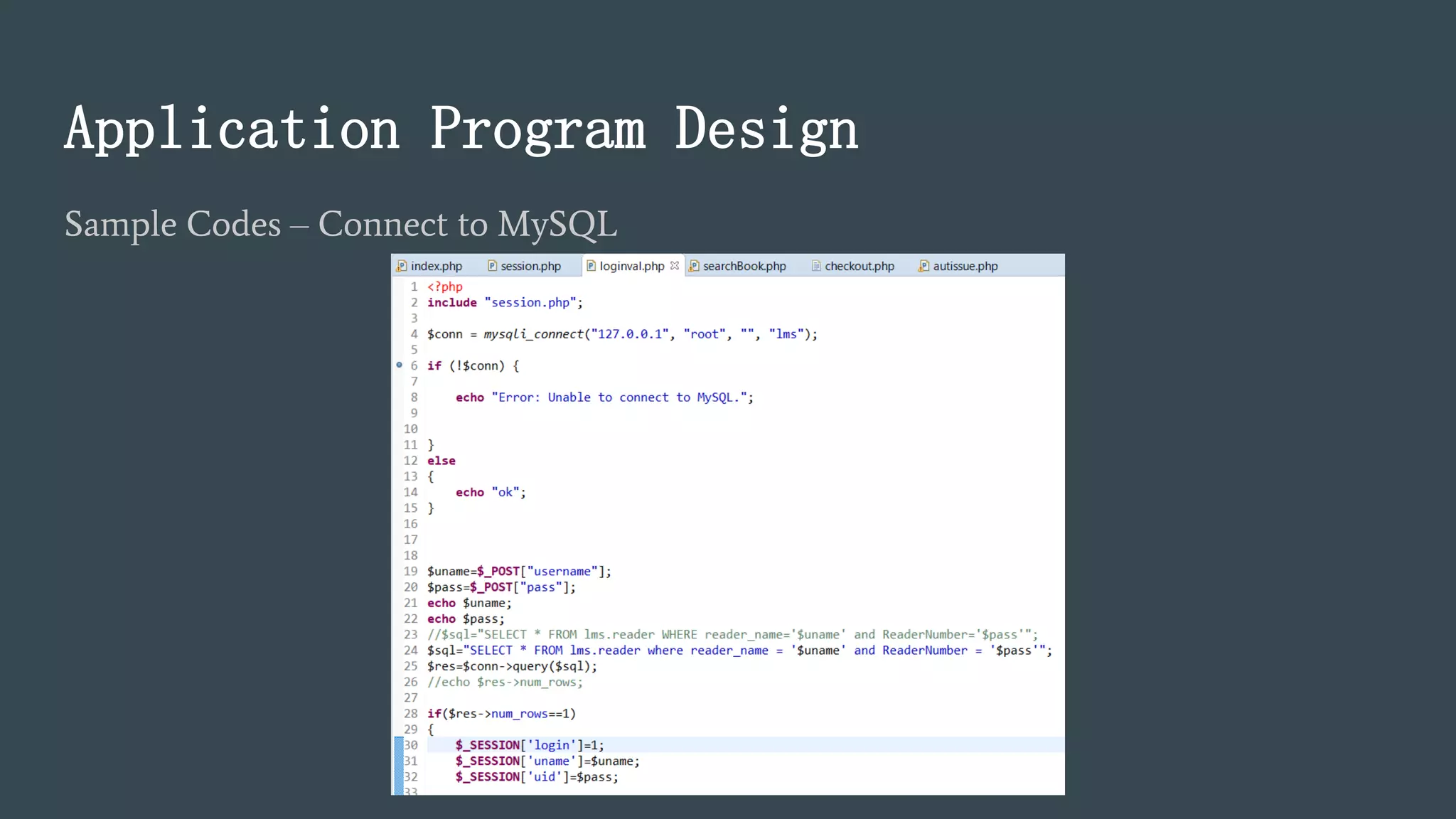The height and width of the screenshot is (819, 1456).
Task: Click the slide title Application Program Design
Action: pyautogui.click(x=461, y=129)
